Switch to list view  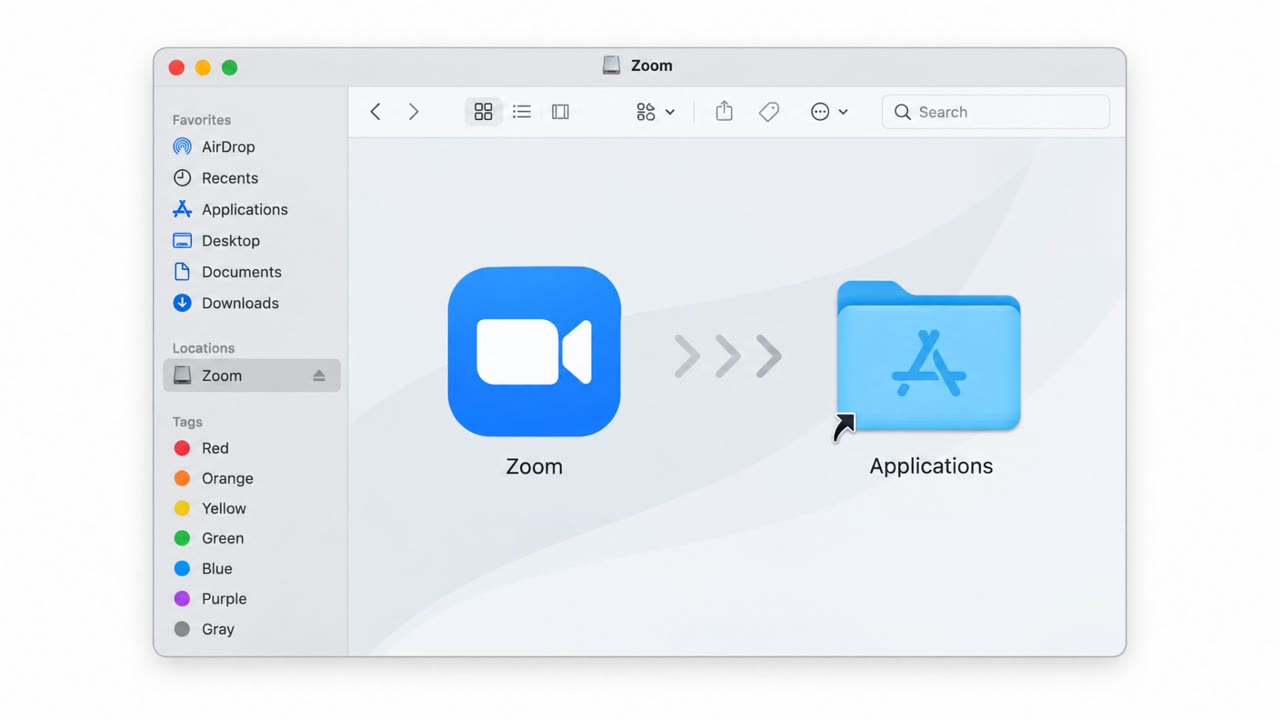(x=522, y=112)
